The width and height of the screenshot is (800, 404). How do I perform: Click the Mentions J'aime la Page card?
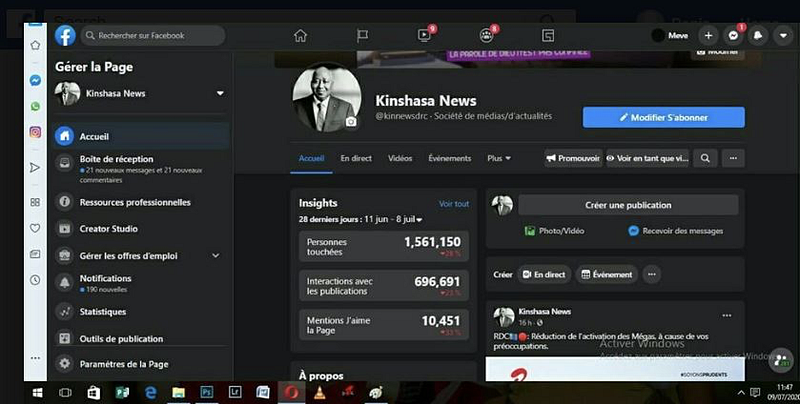[x=384, y=325]
